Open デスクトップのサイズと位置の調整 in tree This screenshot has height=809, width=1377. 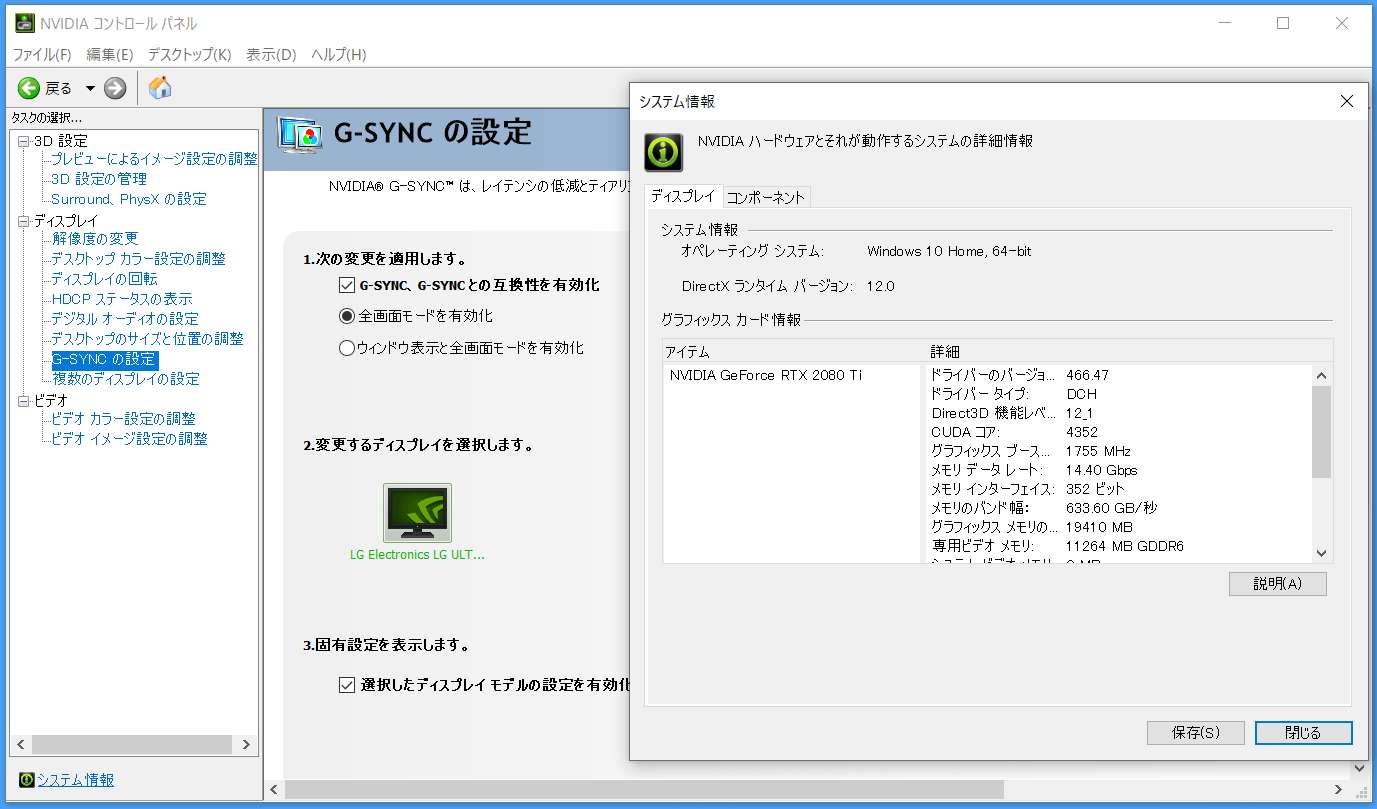148,339
